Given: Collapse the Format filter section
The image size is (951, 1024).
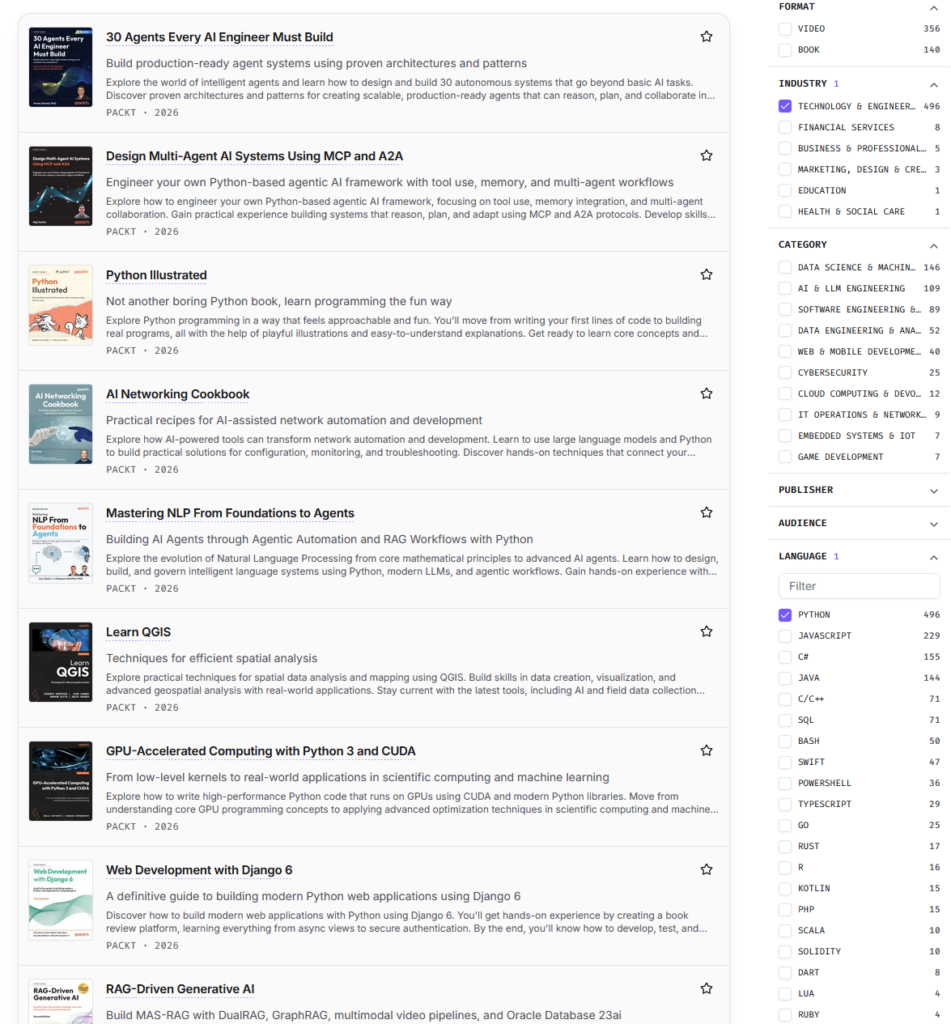Looking at the screenshot, I should point(933,8).
